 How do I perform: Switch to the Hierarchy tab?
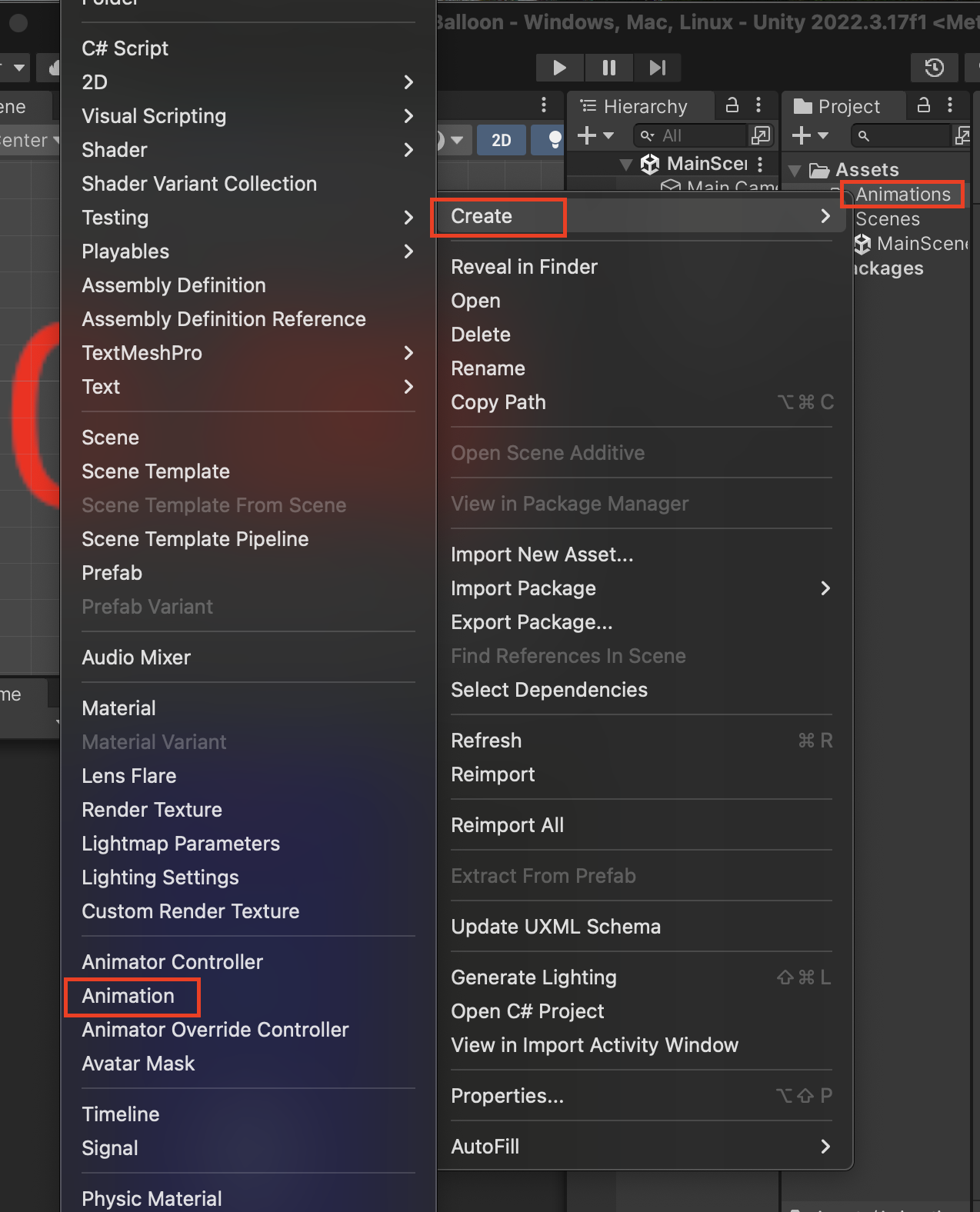[634, 106]
